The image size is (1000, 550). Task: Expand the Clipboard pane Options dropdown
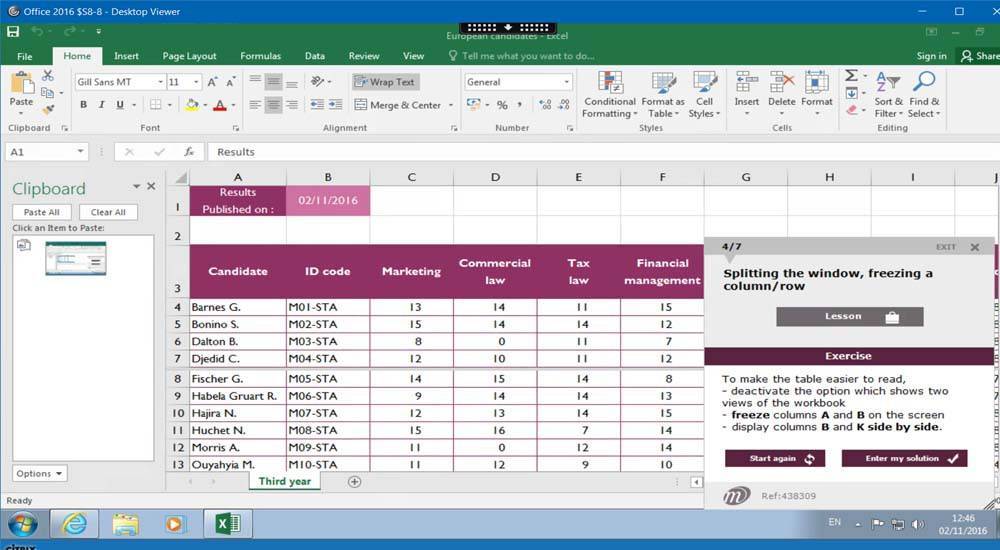tap(40, 473)
